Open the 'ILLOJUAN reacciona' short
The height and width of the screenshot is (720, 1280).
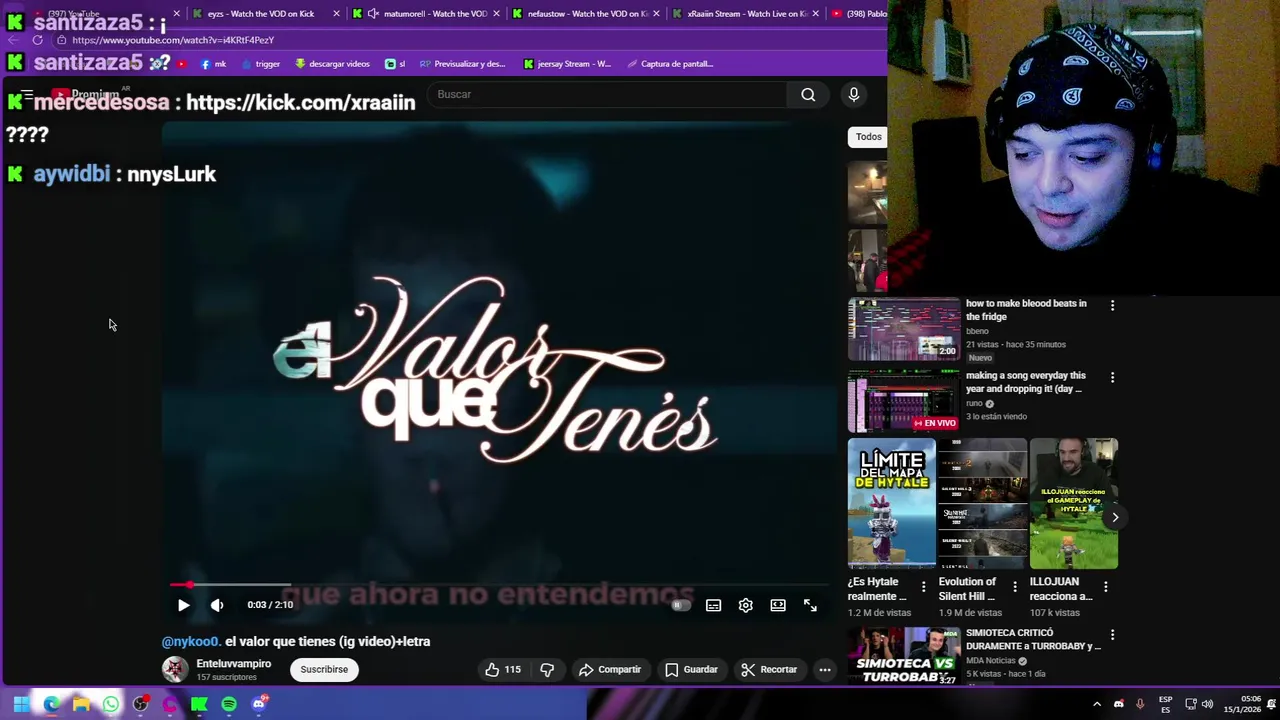tap(1073, 503)
